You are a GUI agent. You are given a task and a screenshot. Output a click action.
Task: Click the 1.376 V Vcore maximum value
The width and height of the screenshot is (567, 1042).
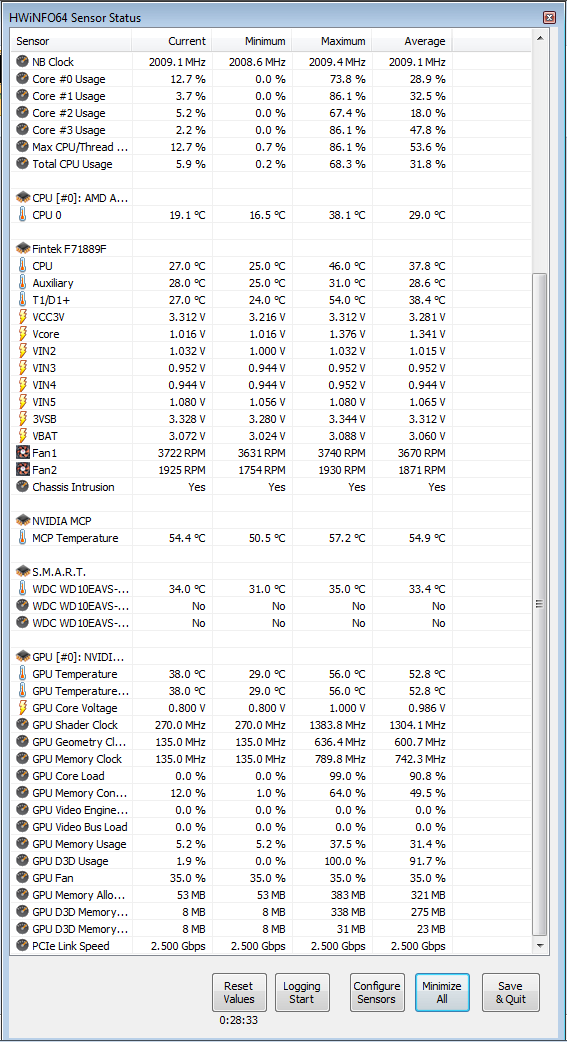coord(346,334)
